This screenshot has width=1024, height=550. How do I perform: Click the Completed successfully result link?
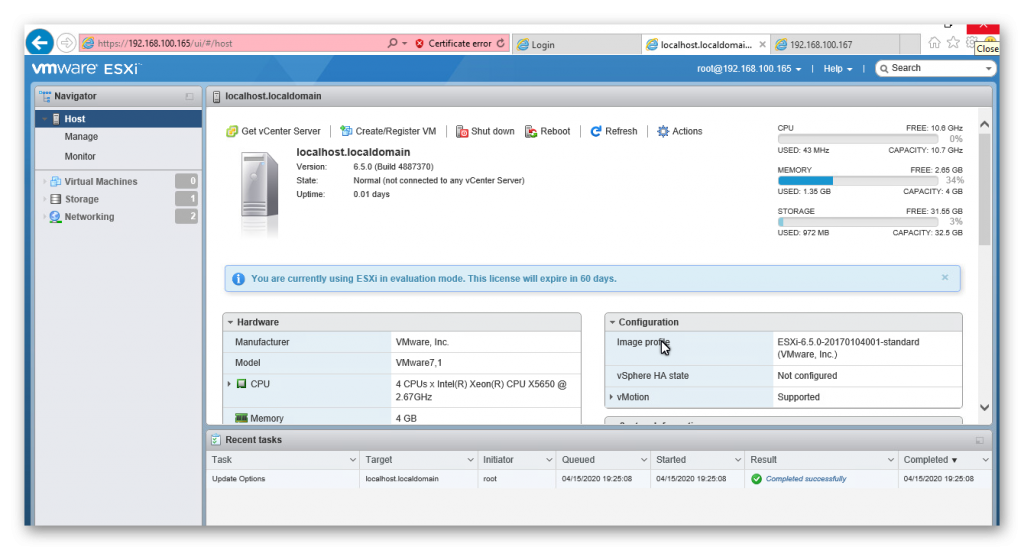[x=806, y=479]
